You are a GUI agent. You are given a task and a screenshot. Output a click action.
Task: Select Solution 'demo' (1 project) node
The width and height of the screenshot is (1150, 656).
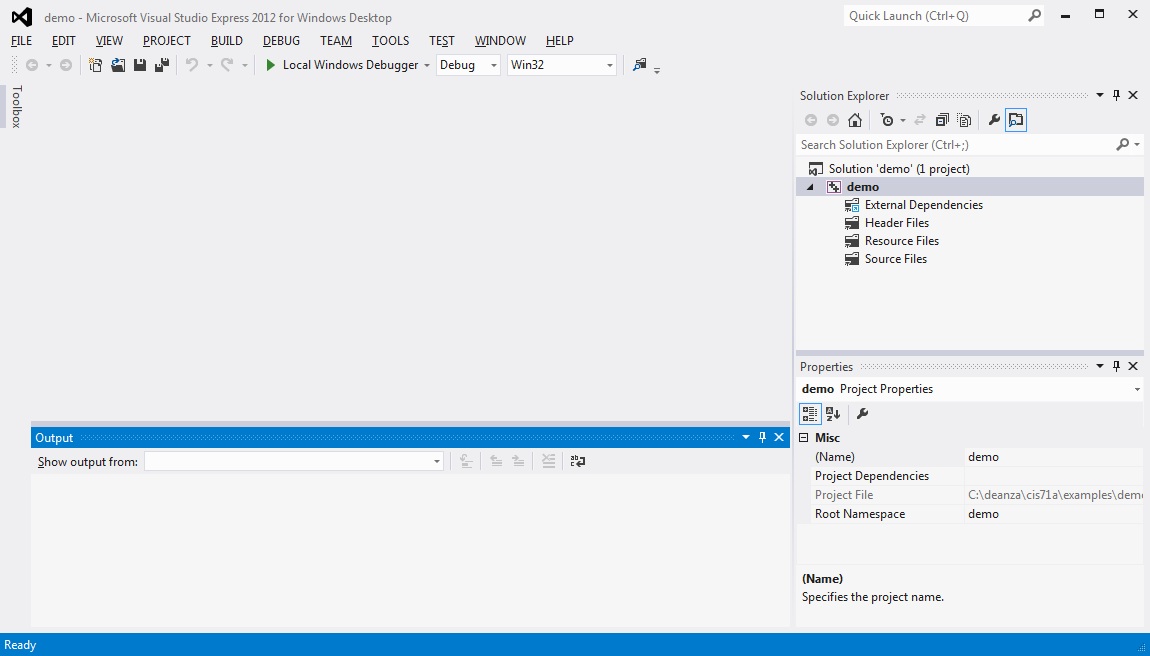point(899,169)
